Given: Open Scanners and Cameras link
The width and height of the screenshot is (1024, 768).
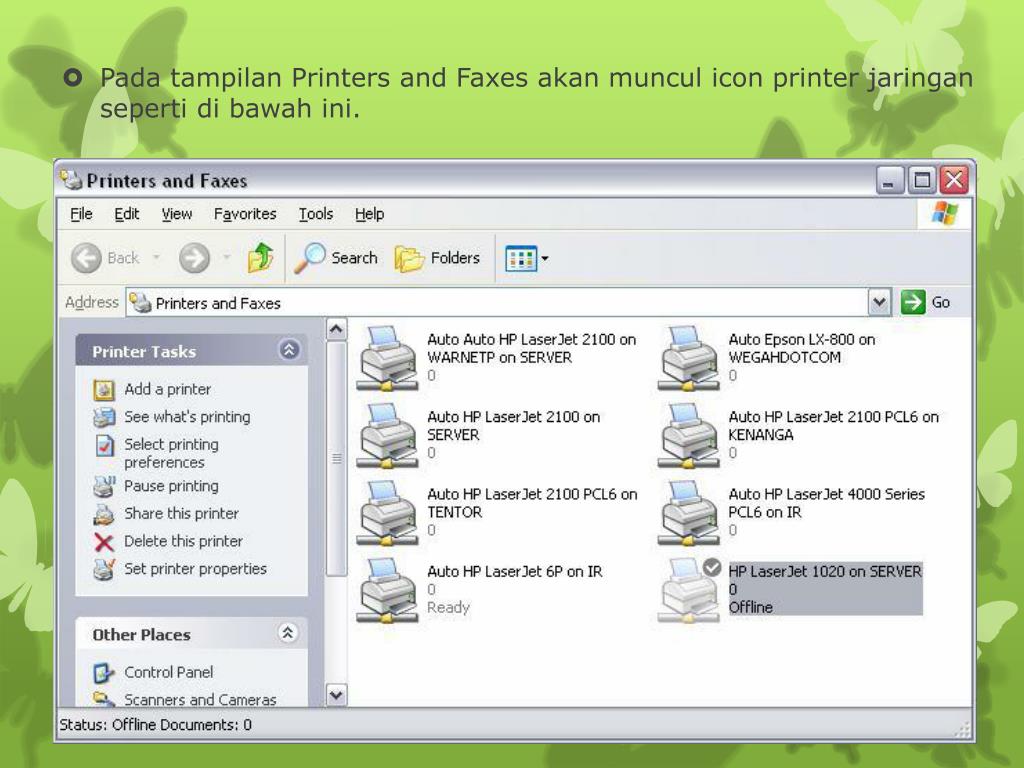Looking at the screenshot, I should (200, 699).
